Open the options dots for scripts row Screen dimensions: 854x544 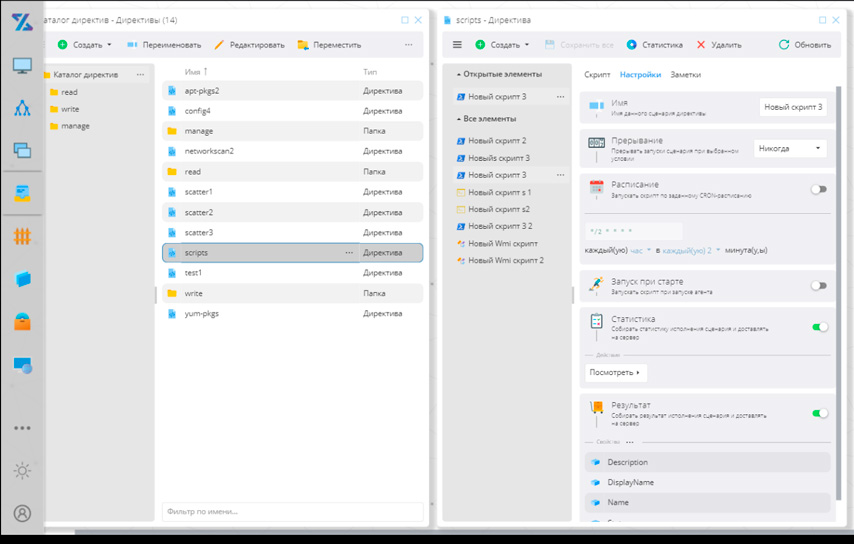point(349,253)
